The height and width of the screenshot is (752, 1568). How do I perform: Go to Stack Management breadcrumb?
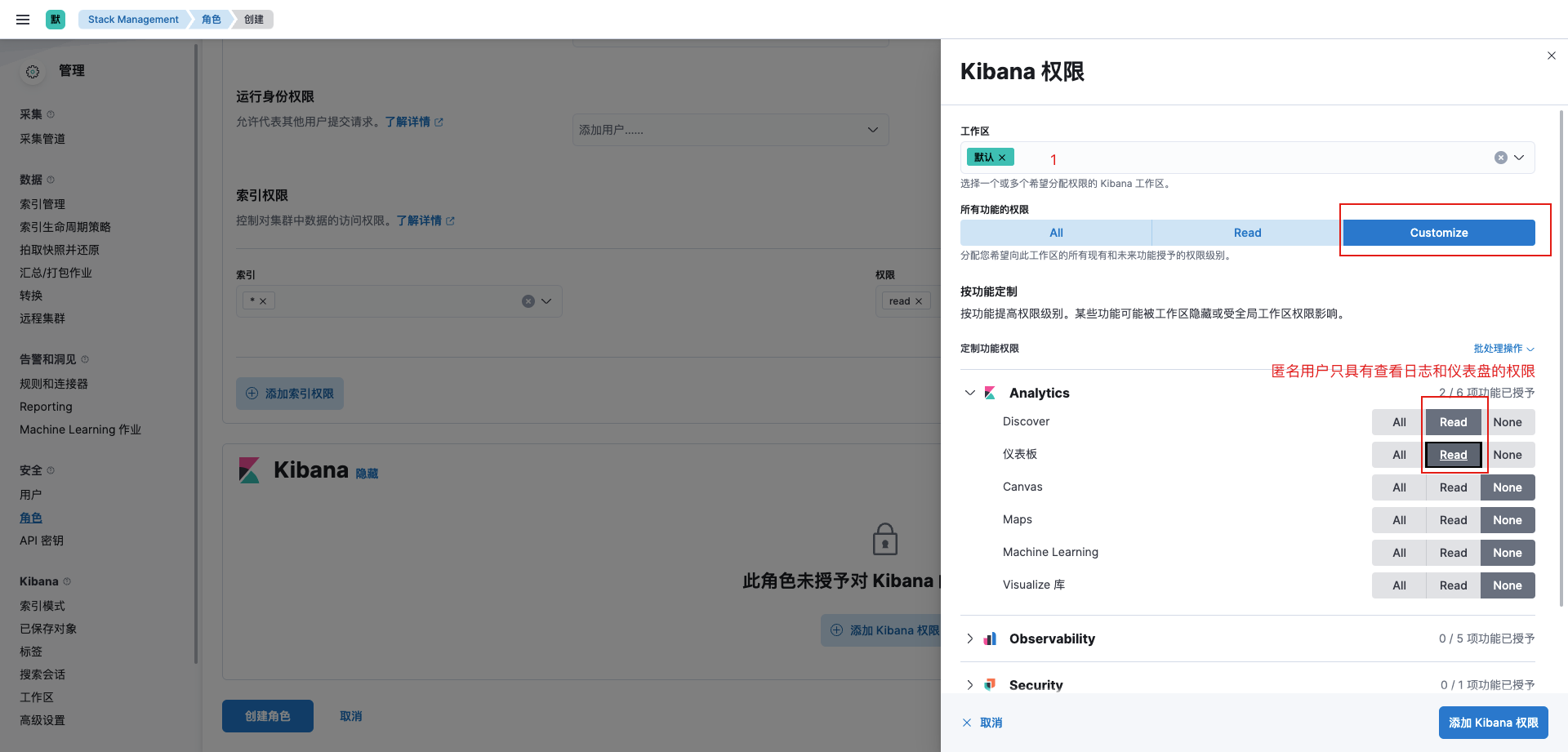133,20
